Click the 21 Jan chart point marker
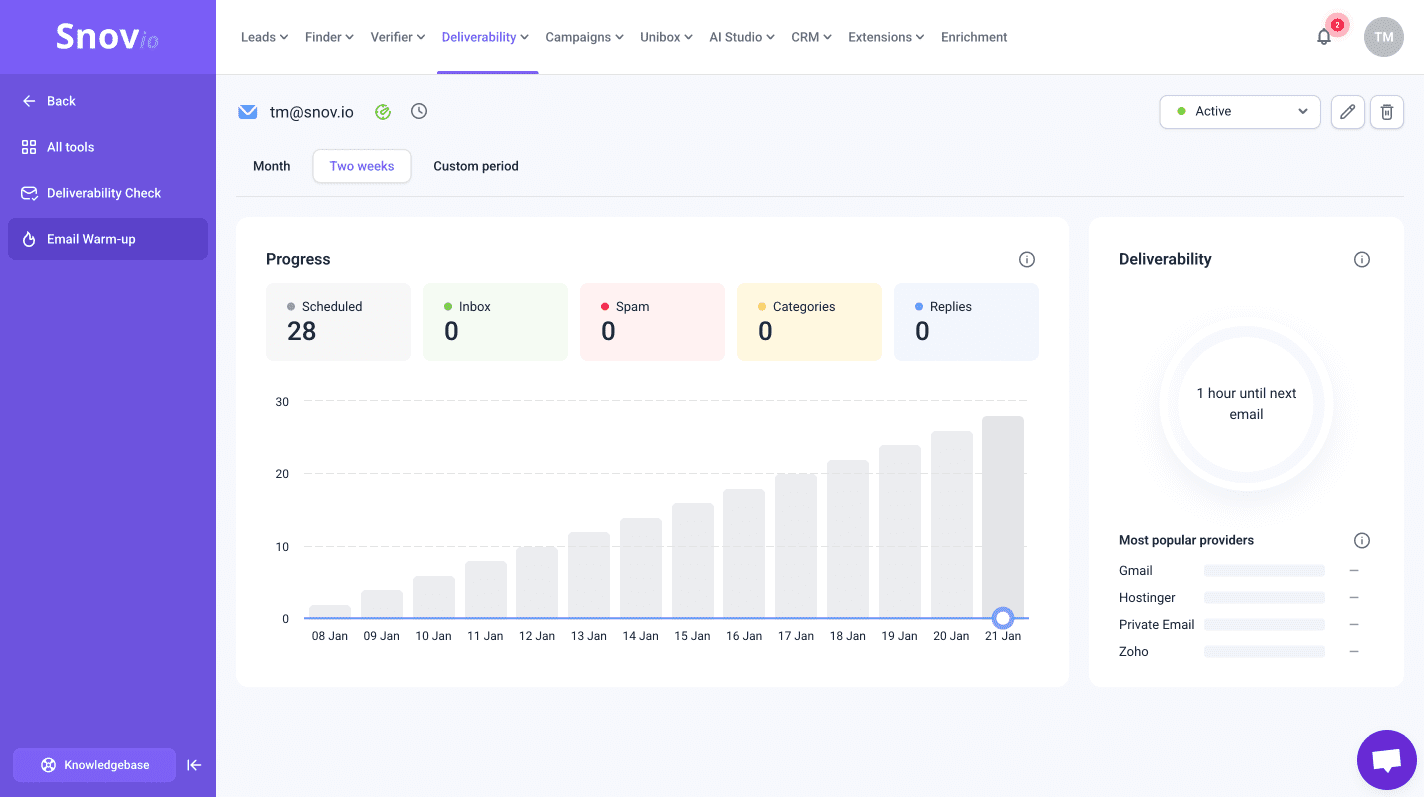Viewport: 1424px width, 797px height. pyautogui.click(x=1003, y=618)
